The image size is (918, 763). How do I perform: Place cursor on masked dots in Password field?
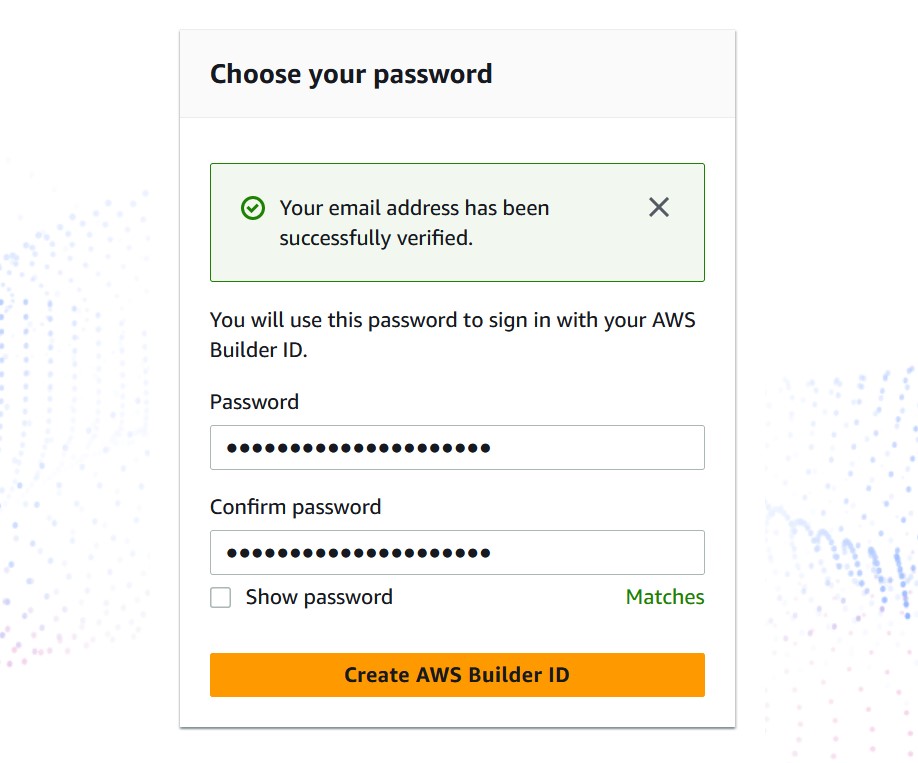tap(358, 448)
